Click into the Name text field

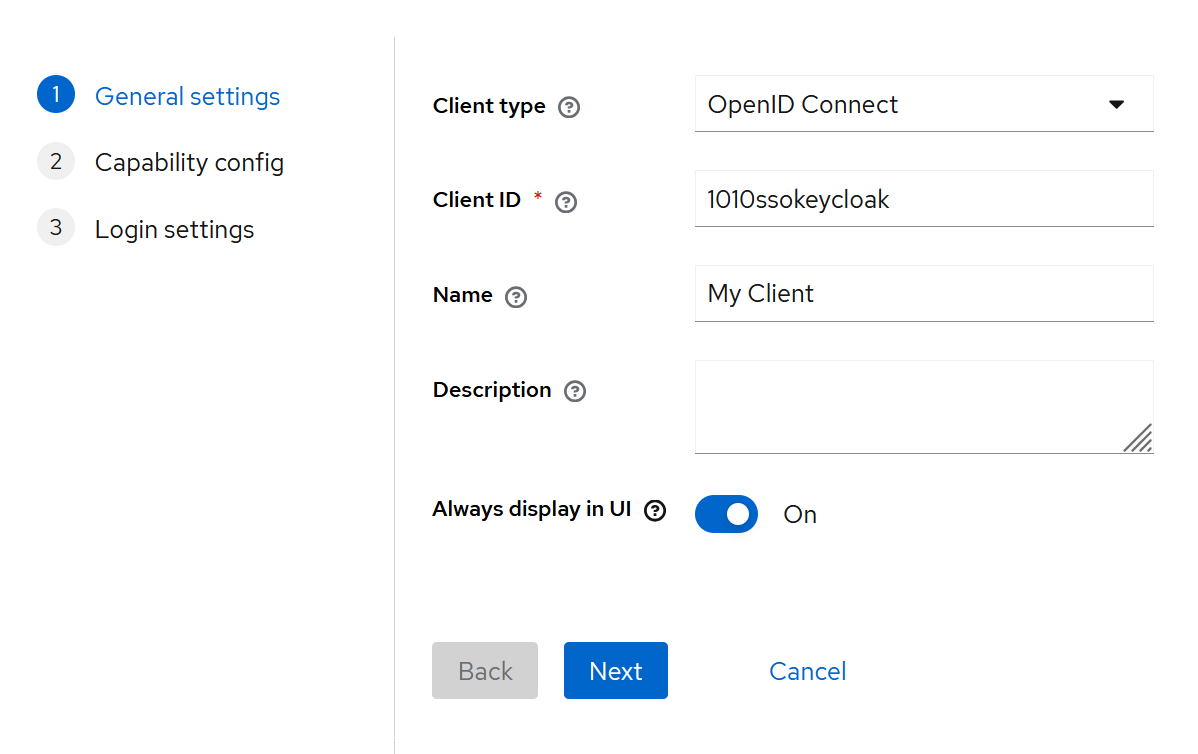(922, 294)
